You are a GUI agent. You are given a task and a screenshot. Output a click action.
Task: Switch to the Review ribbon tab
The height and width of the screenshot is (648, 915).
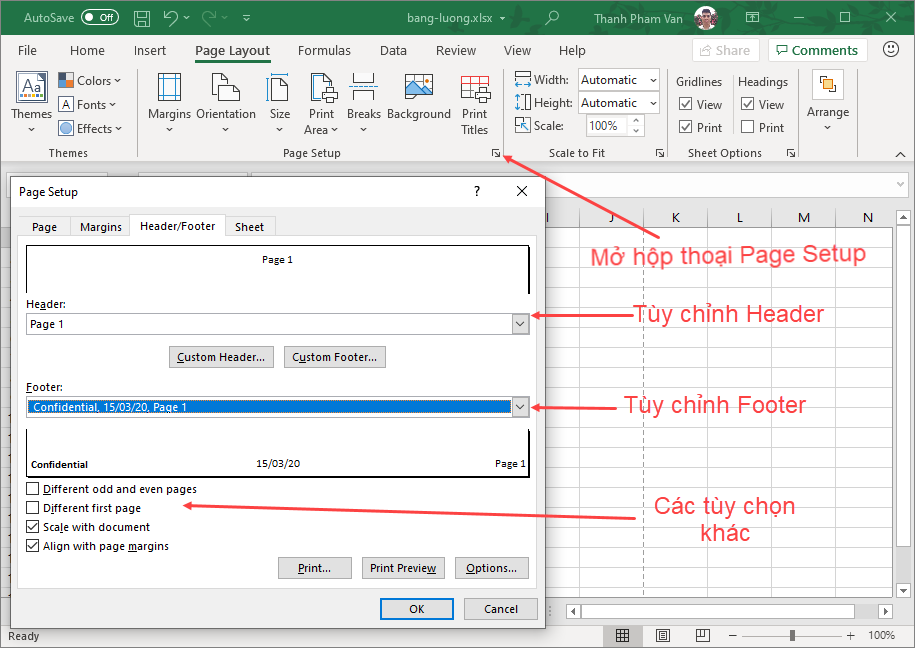pos(456,51)
